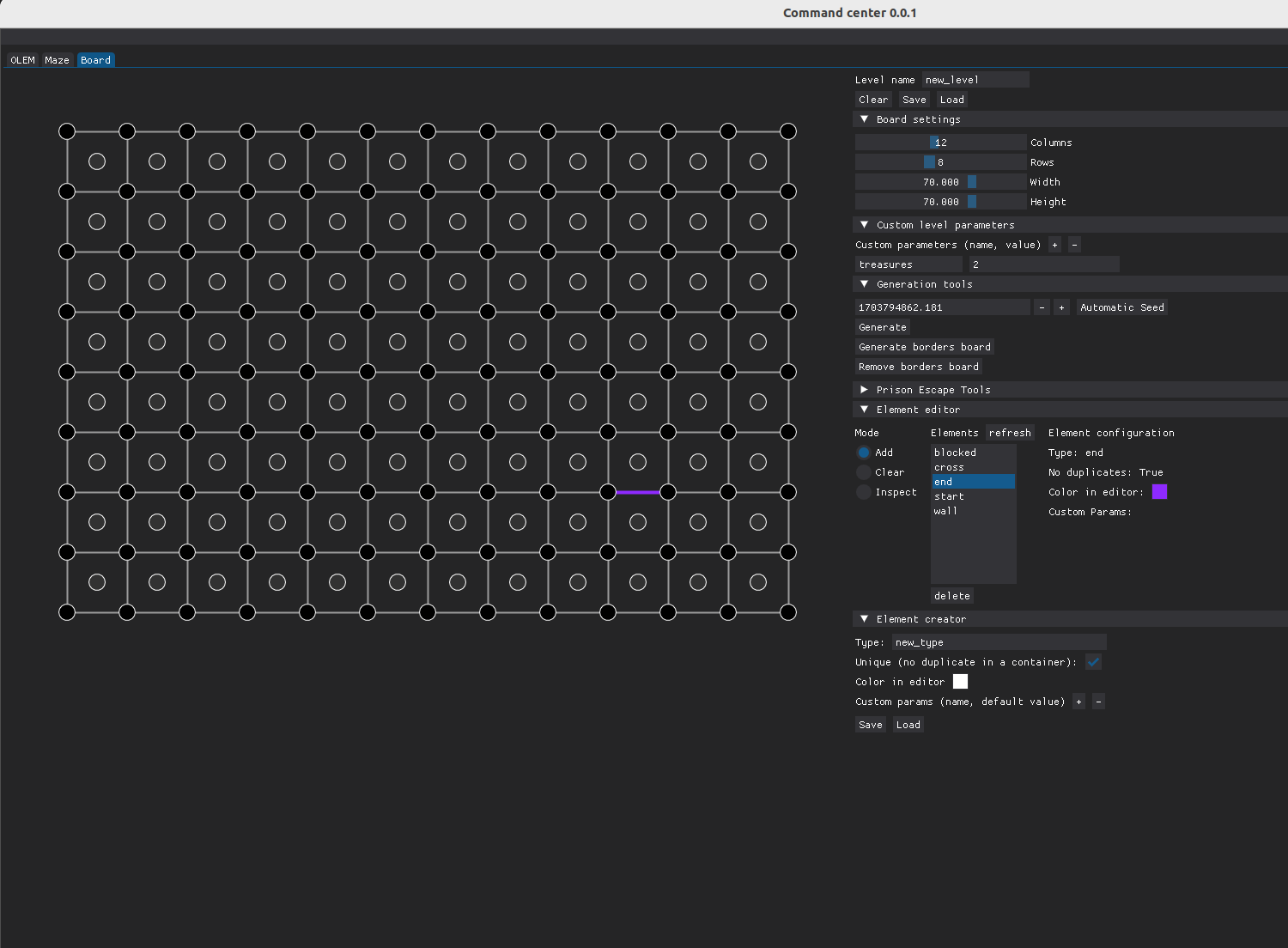Remove a custom param in Element creator
Screen dimensions: 1288x948
tap(1098, 702)
